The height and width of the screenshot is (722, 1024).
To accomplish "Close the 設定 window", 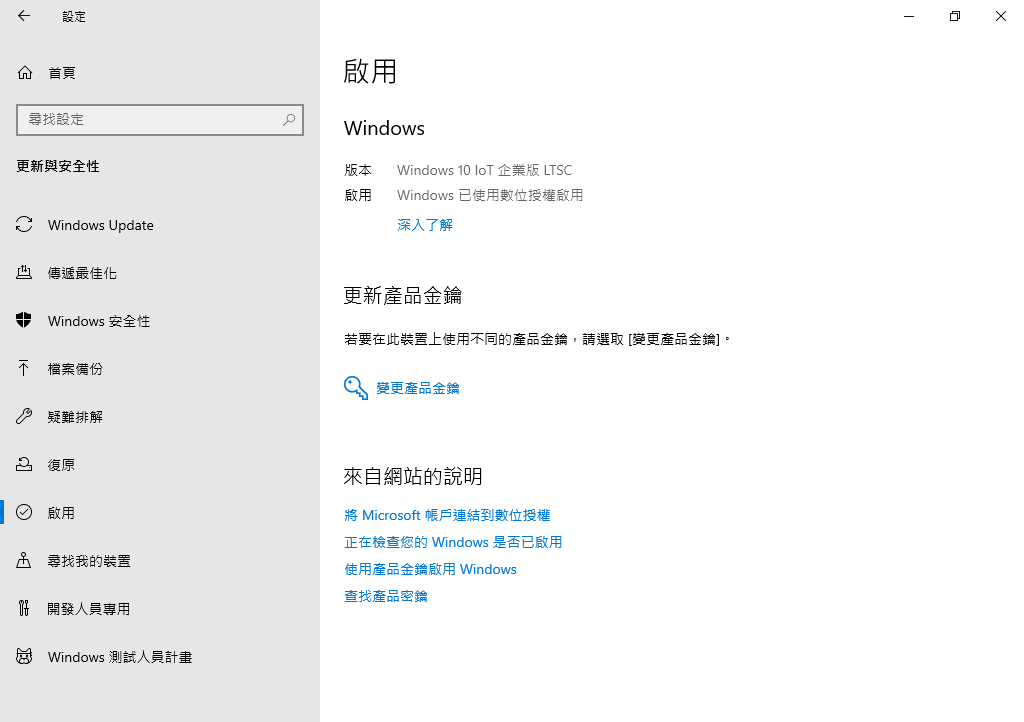I will 1000,16.
